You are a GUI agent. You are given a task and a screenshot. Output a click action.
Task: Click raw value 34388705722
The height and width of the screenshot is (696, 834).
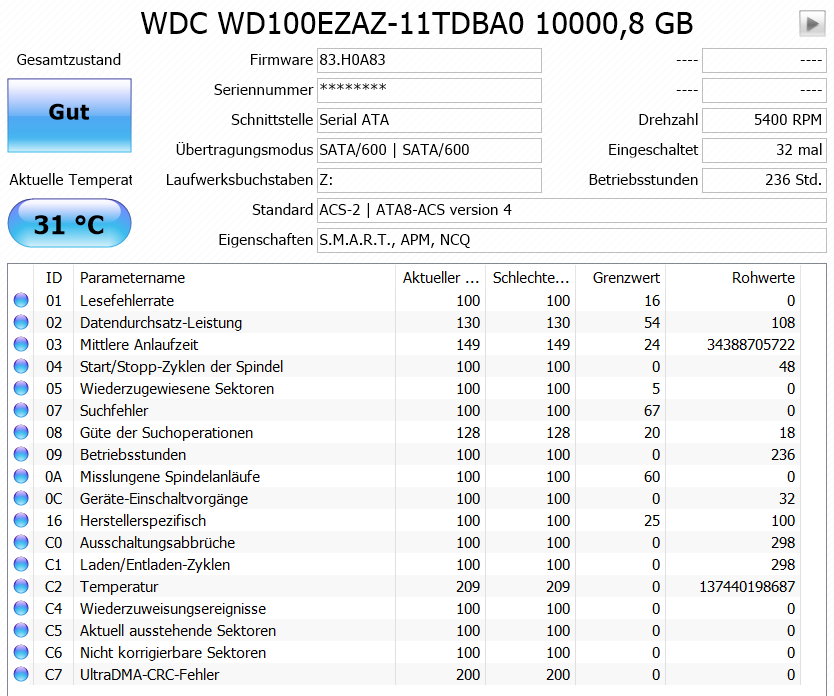pyautogui.click(x=750, y=345)
